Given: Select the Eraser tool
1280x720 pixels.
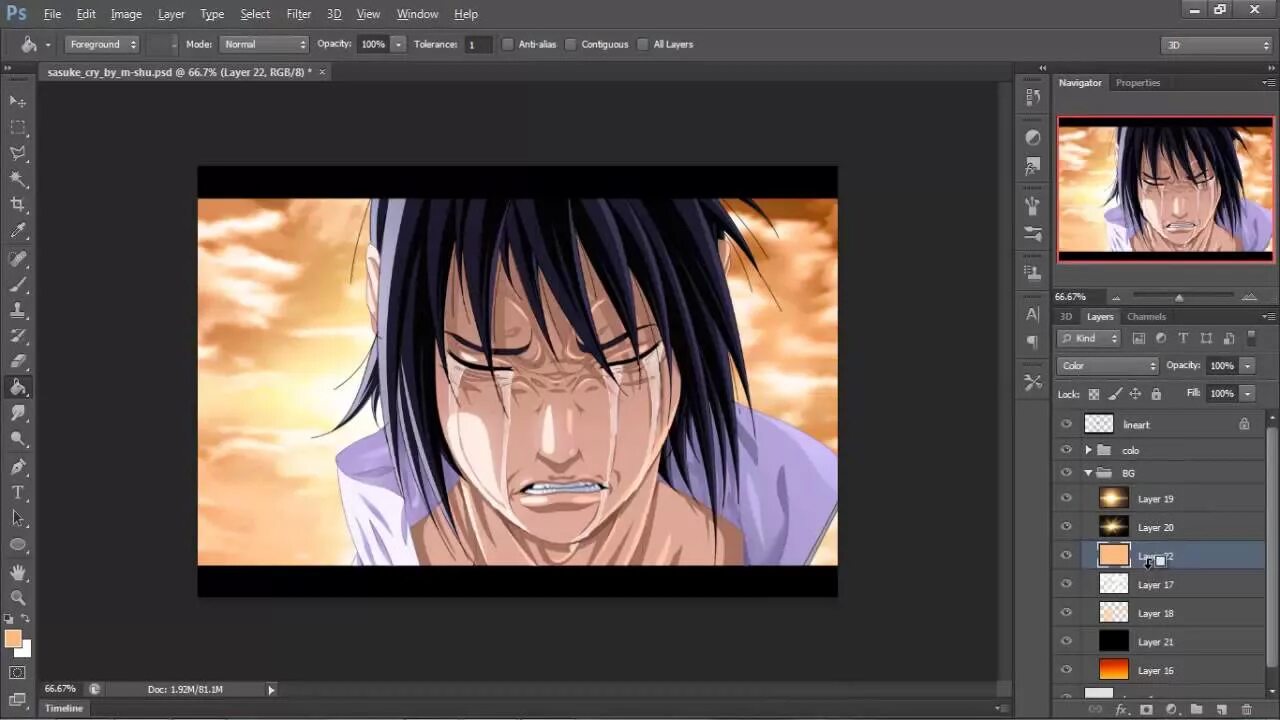Looking at the screenshot, I should [x=18, y=361].
